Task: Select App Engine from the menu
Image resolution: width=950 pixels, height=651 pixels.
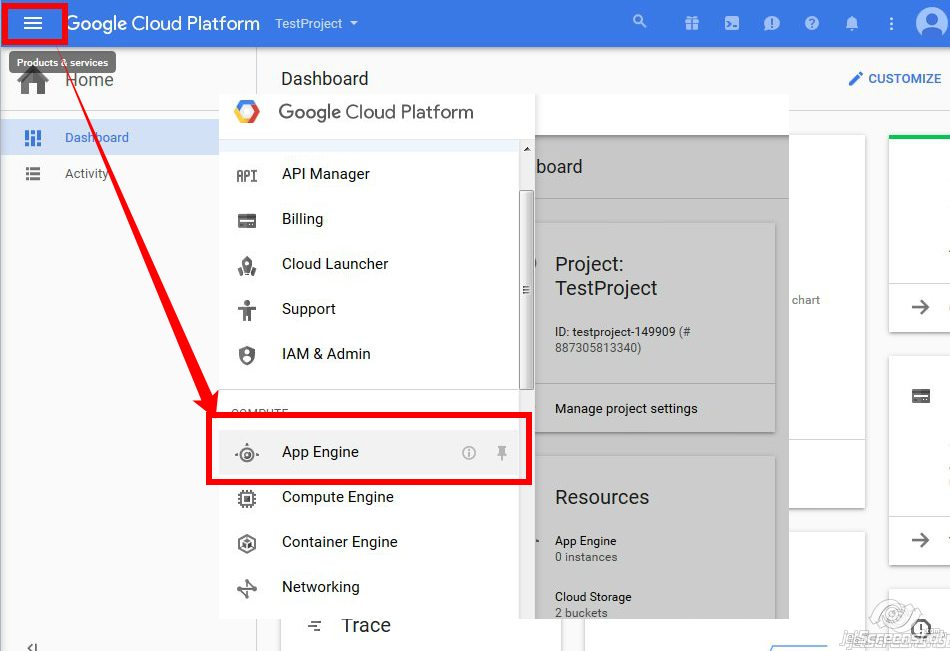Action: click(320, 452)
